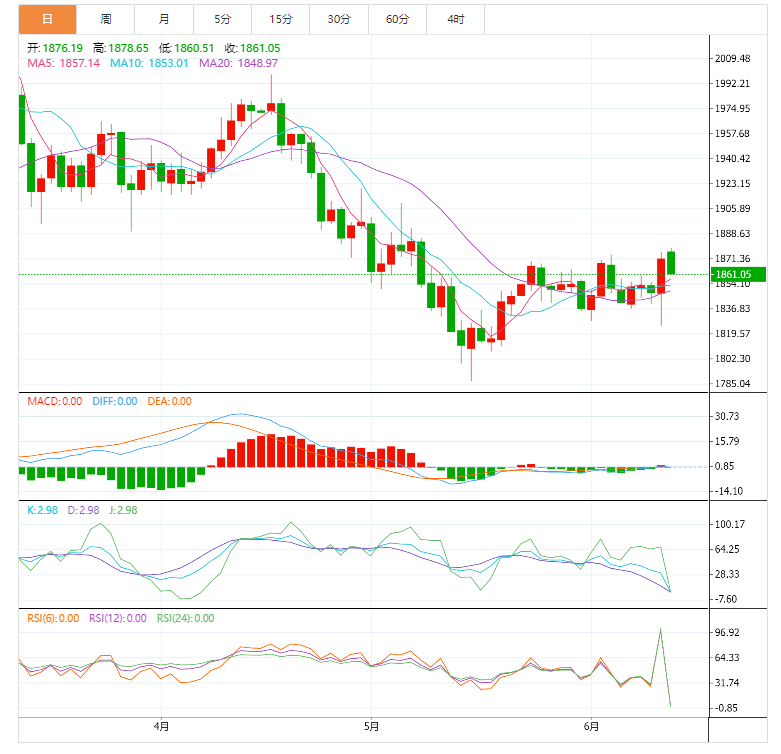Screen dimensions: 781x754
Task: Open the 4时 timeframe tab
Action: pyautogui.click(x=456, y=19)
